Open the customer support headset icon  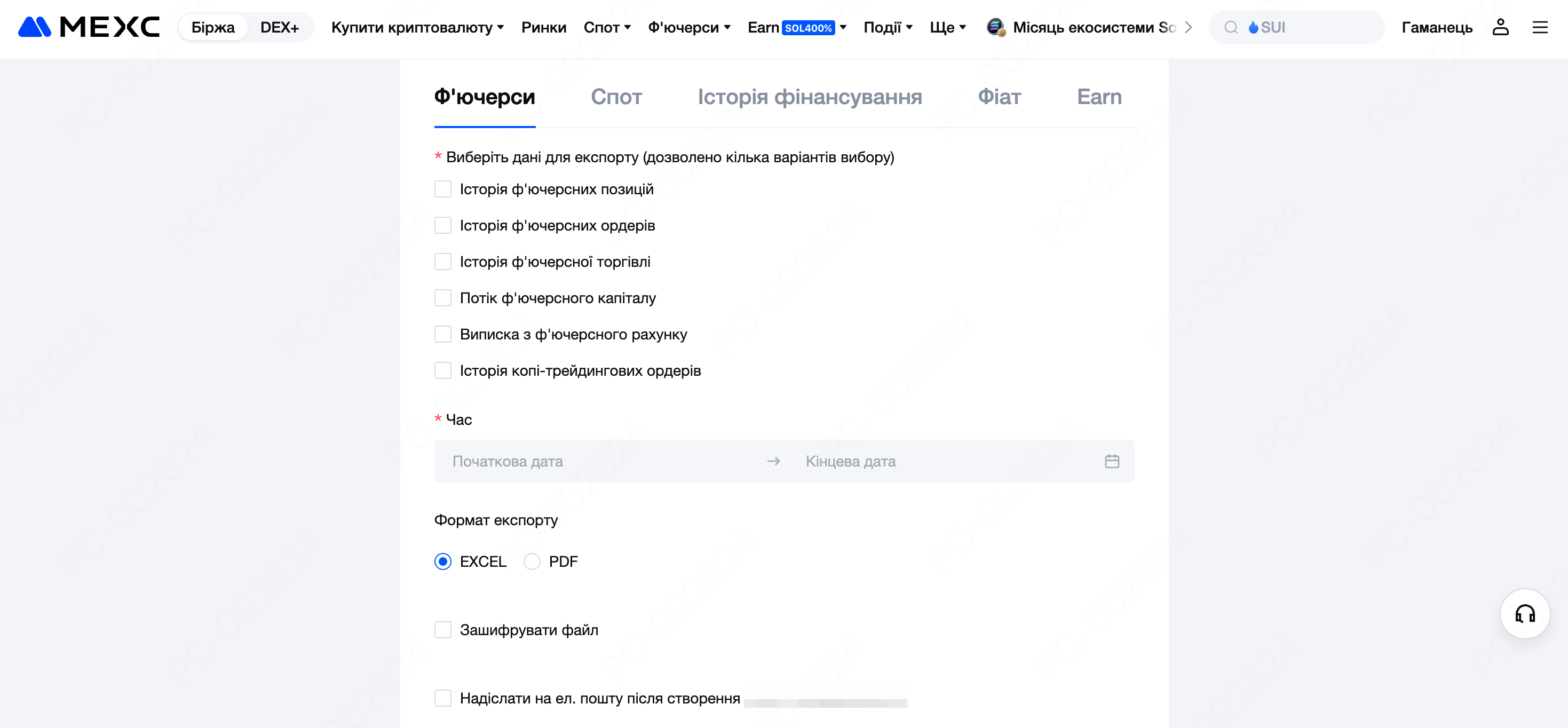(x=1525, y=613)
